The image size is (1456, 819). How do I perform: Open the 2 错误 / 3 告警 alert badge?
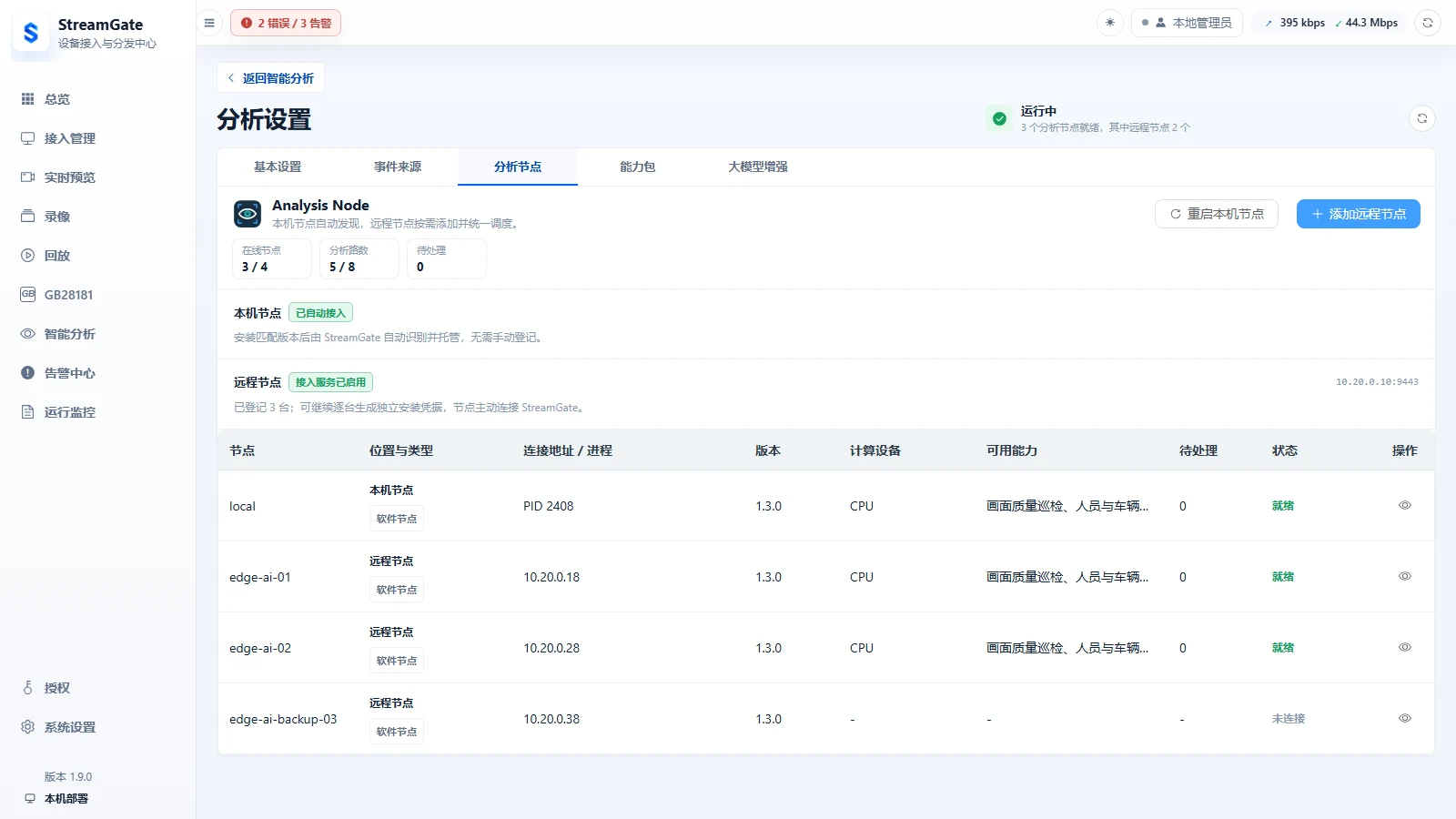pos(286,23)
